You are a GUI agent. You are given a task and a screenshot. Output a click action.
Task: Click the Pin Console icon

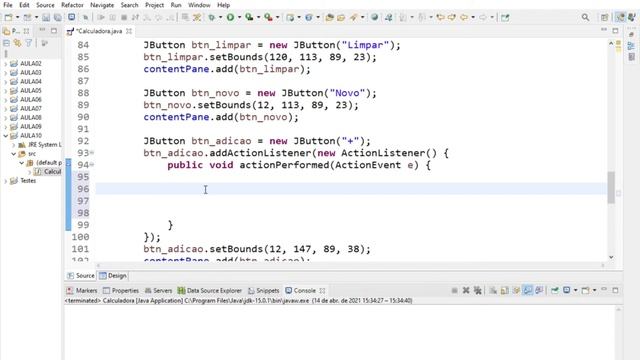point(554,290)
